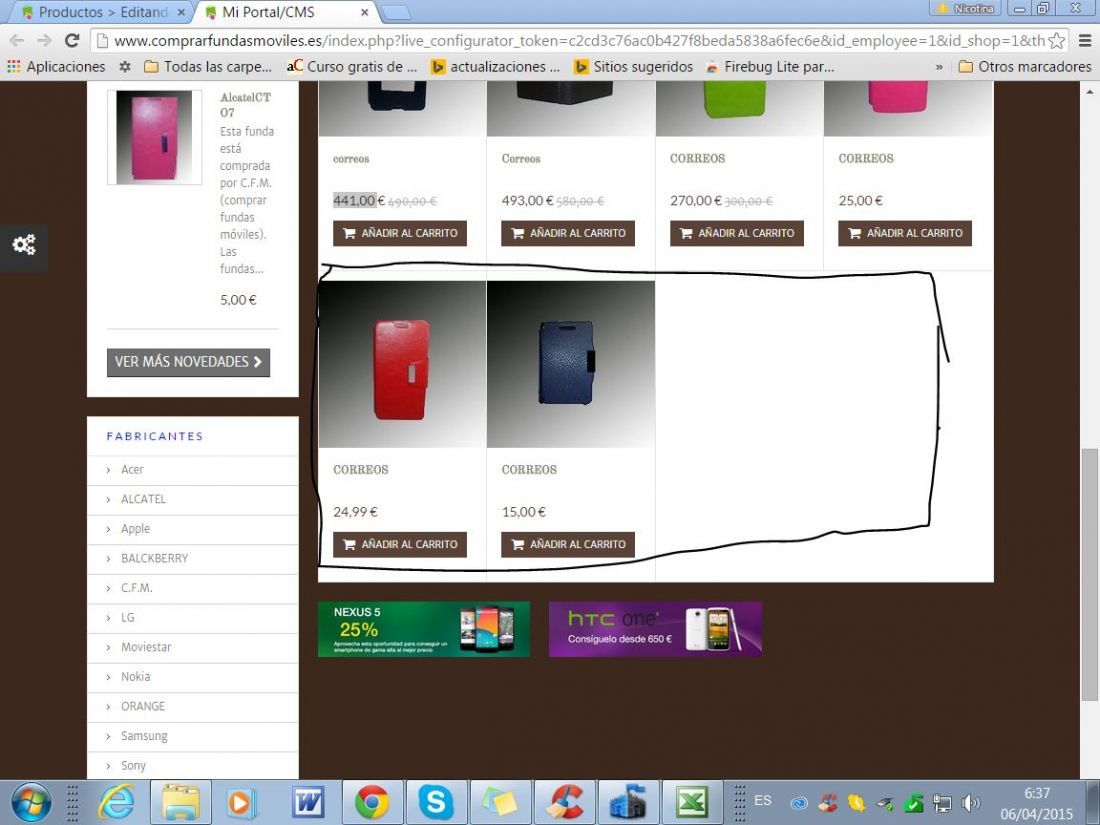Launch Internet Explorer from the taskbar
This screenshot has width=1100, height=825.
click(116, 803)
